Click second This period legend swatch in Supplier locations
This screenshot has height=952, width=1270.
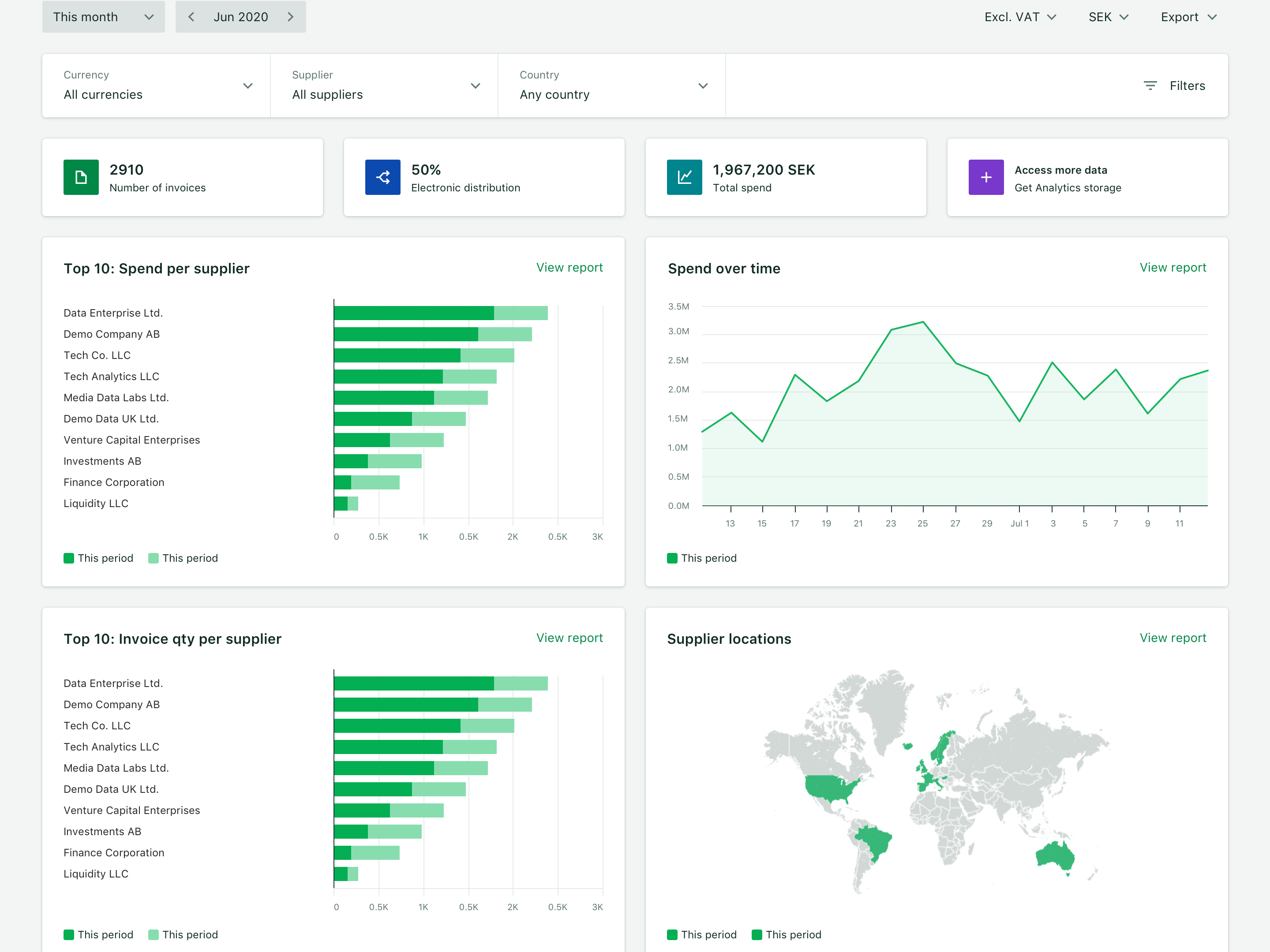pos(757,934)
